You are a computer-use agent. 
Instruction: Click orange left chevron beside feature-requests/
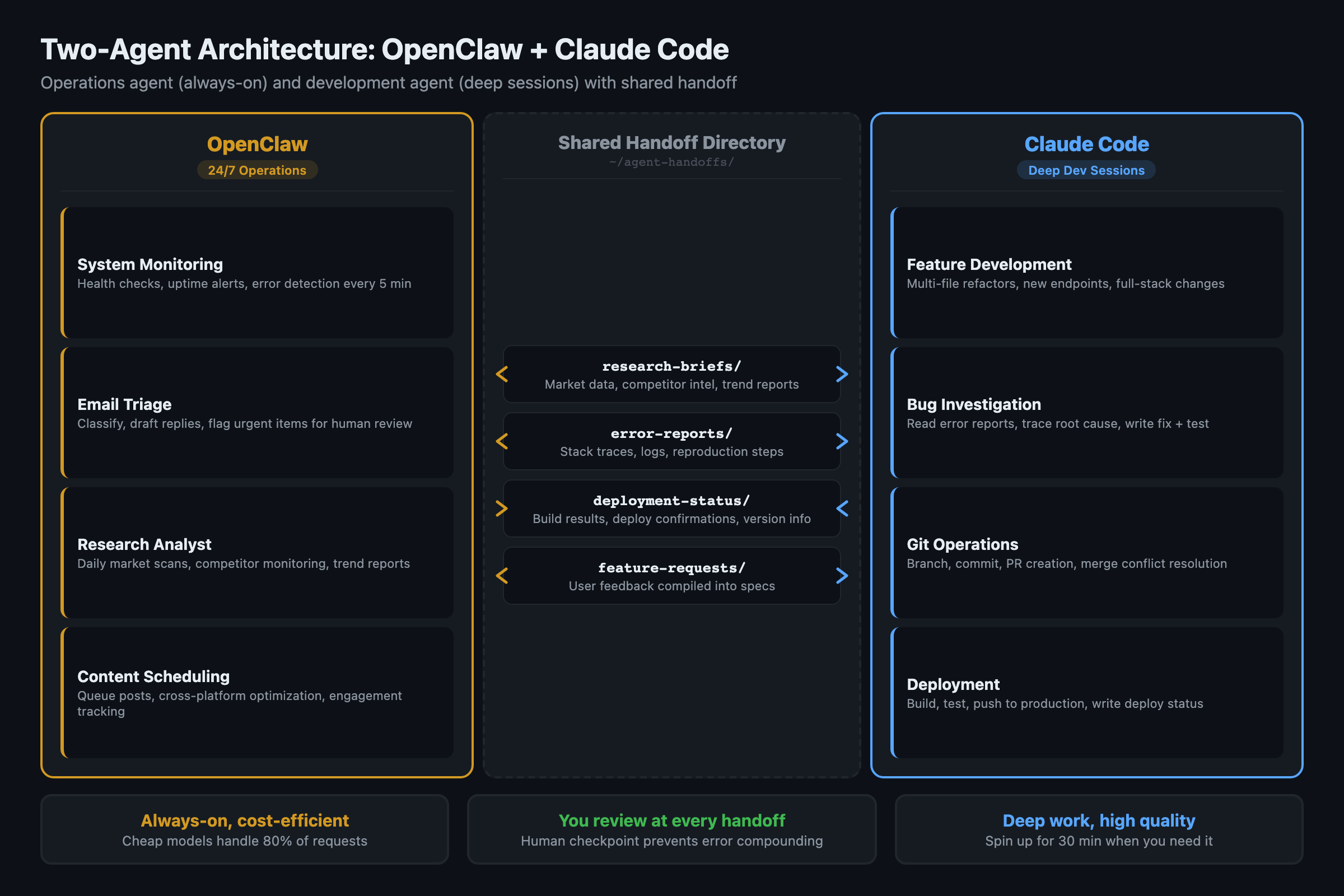tap(502, 576)
